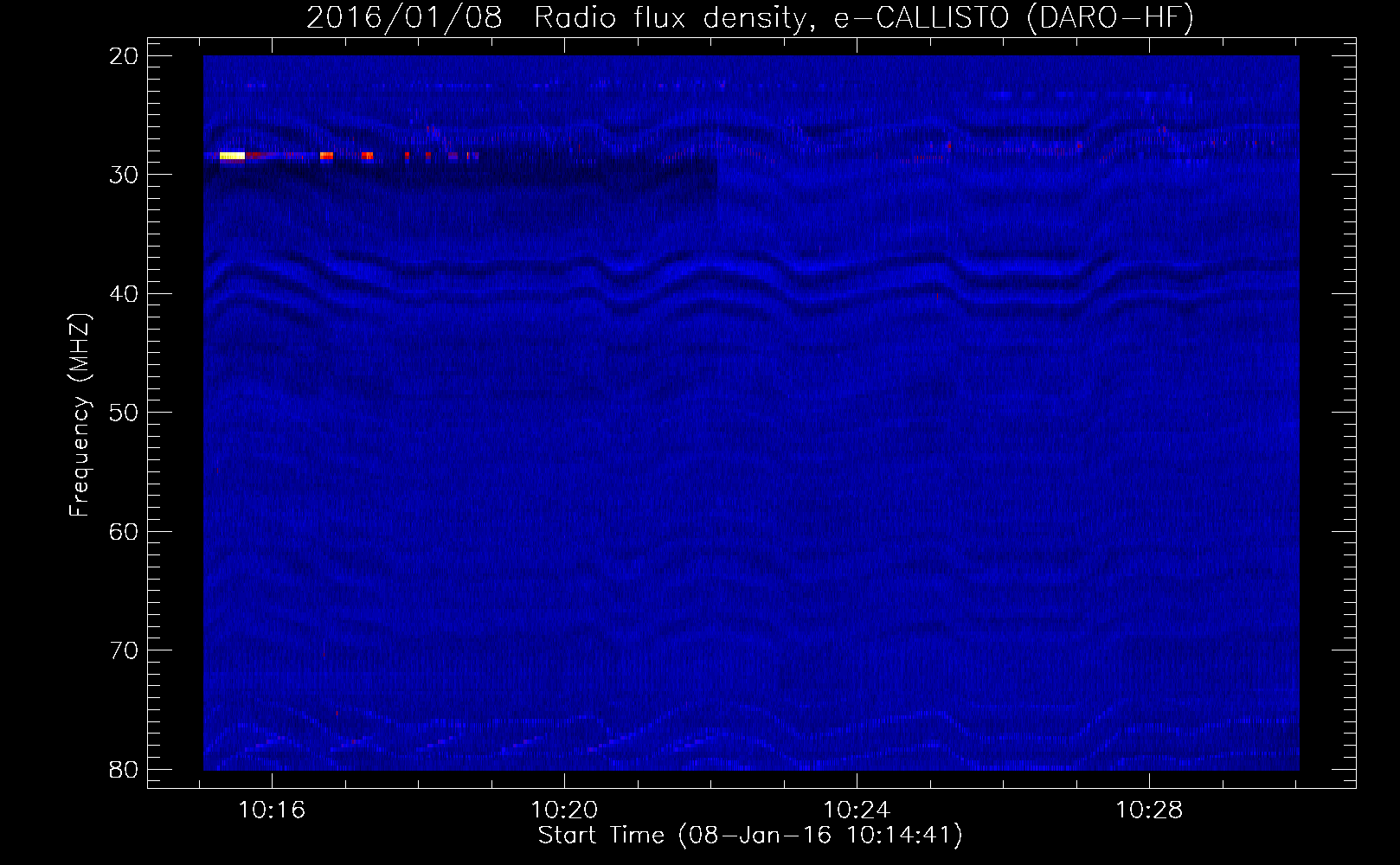Click the 'Frequency (MHZ)' axis label
Screen dimensions: 1400x865
80,414
